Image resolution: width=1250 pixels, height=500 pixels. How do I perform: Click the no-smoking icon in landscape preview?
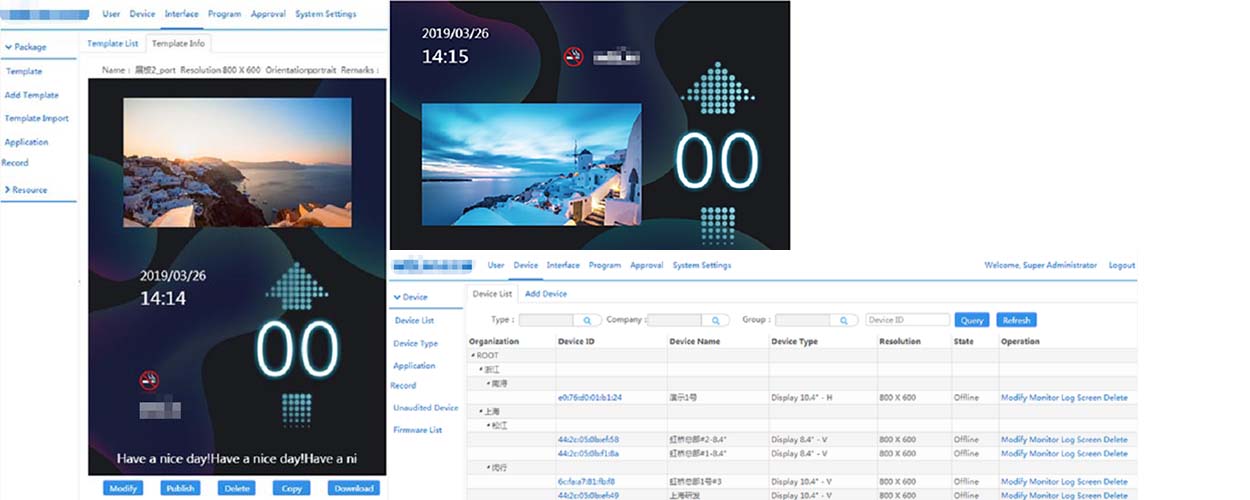point(573,56)
